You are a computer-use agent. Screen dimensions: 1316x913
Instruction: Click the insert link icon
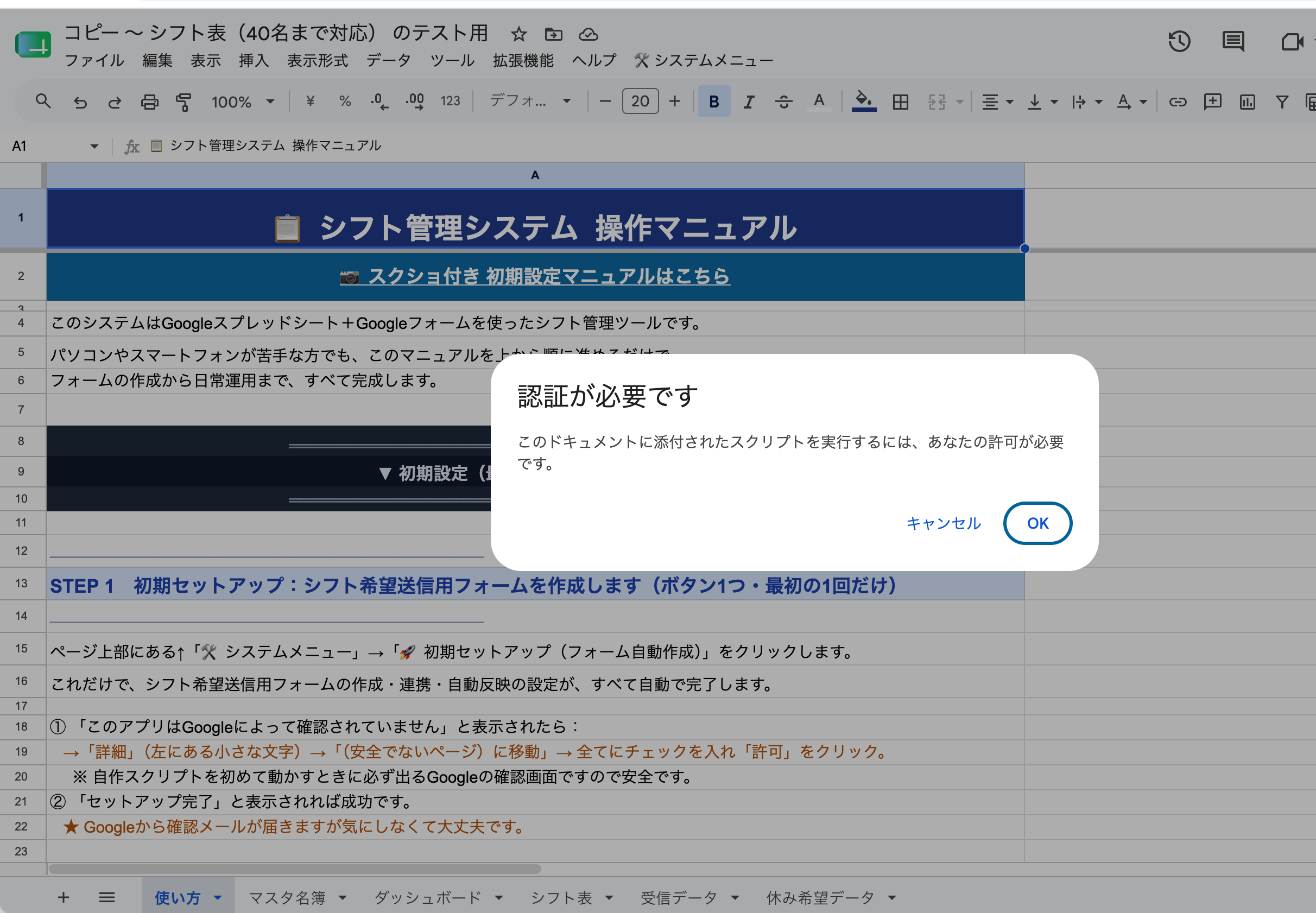click(x=1178, y=102)
